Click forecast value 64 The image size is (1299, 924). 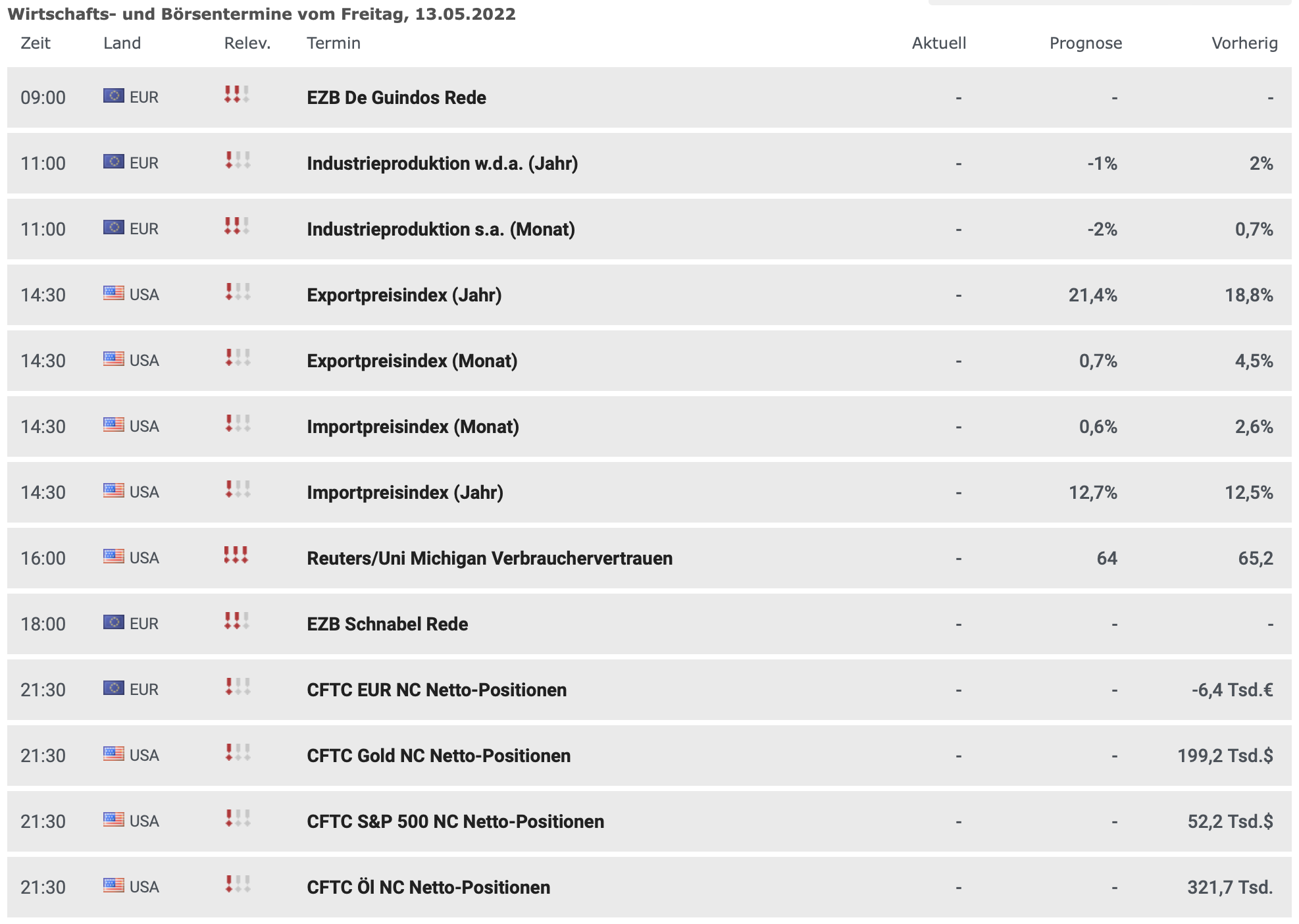pos(1107,558)
